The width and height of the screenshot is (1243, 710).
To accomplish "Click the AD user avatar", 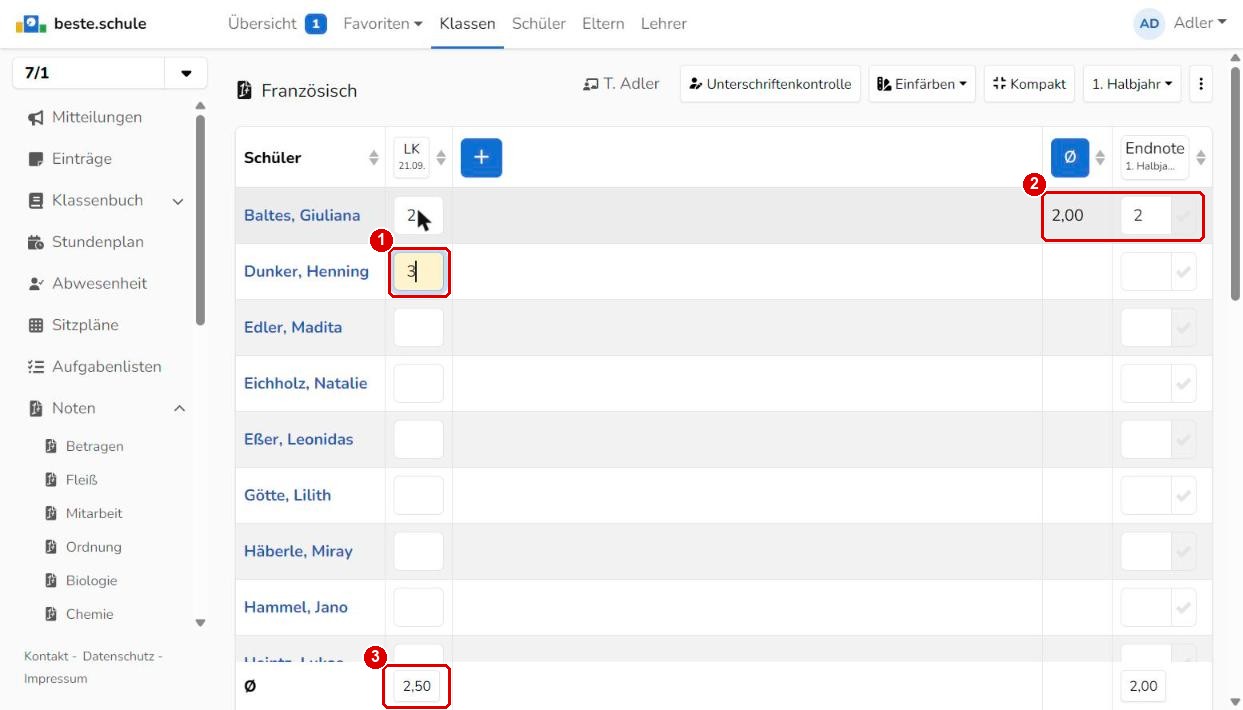I will pos(1150,24).
